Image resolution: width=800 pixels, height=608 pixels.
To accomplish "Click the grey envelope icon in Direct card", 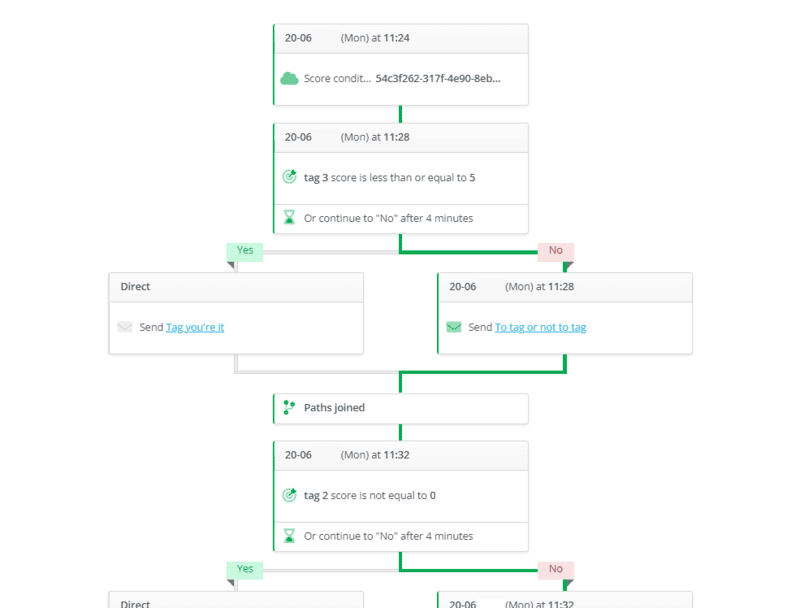I will point(125,327).
